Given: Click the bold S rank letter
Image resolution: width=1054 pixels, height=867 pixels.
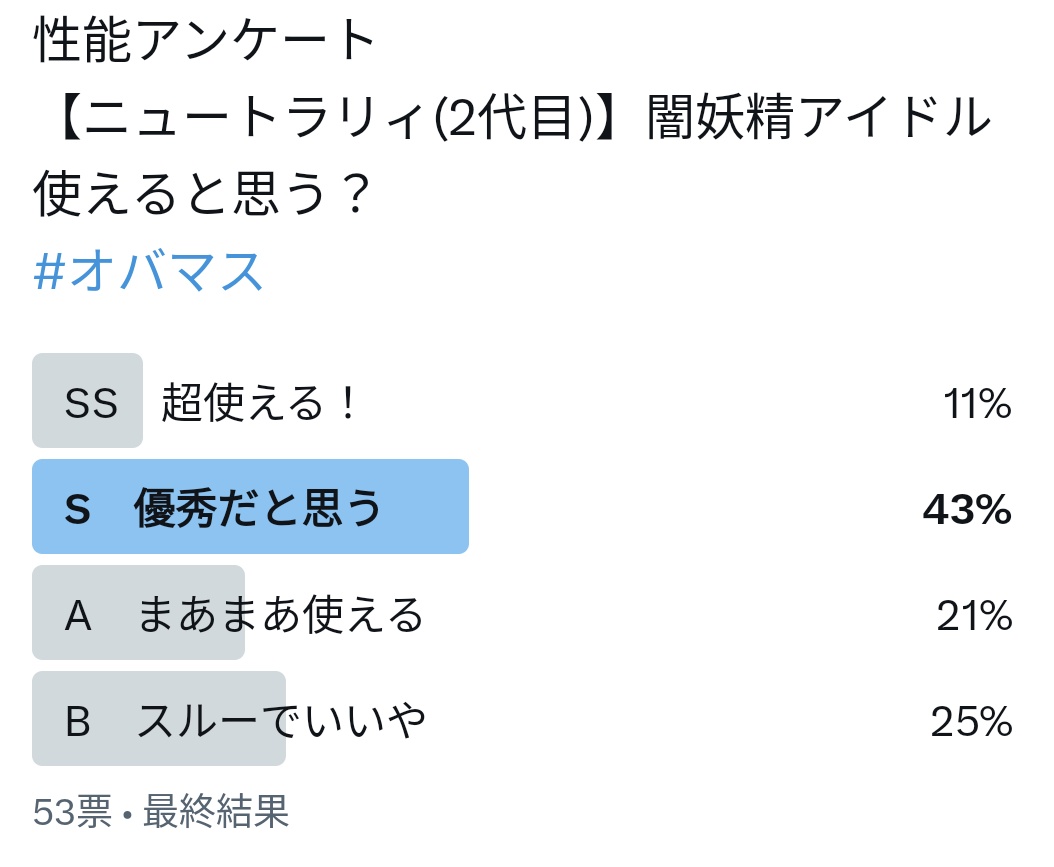Looking at the screenshot, I should (x=77, y=509).
